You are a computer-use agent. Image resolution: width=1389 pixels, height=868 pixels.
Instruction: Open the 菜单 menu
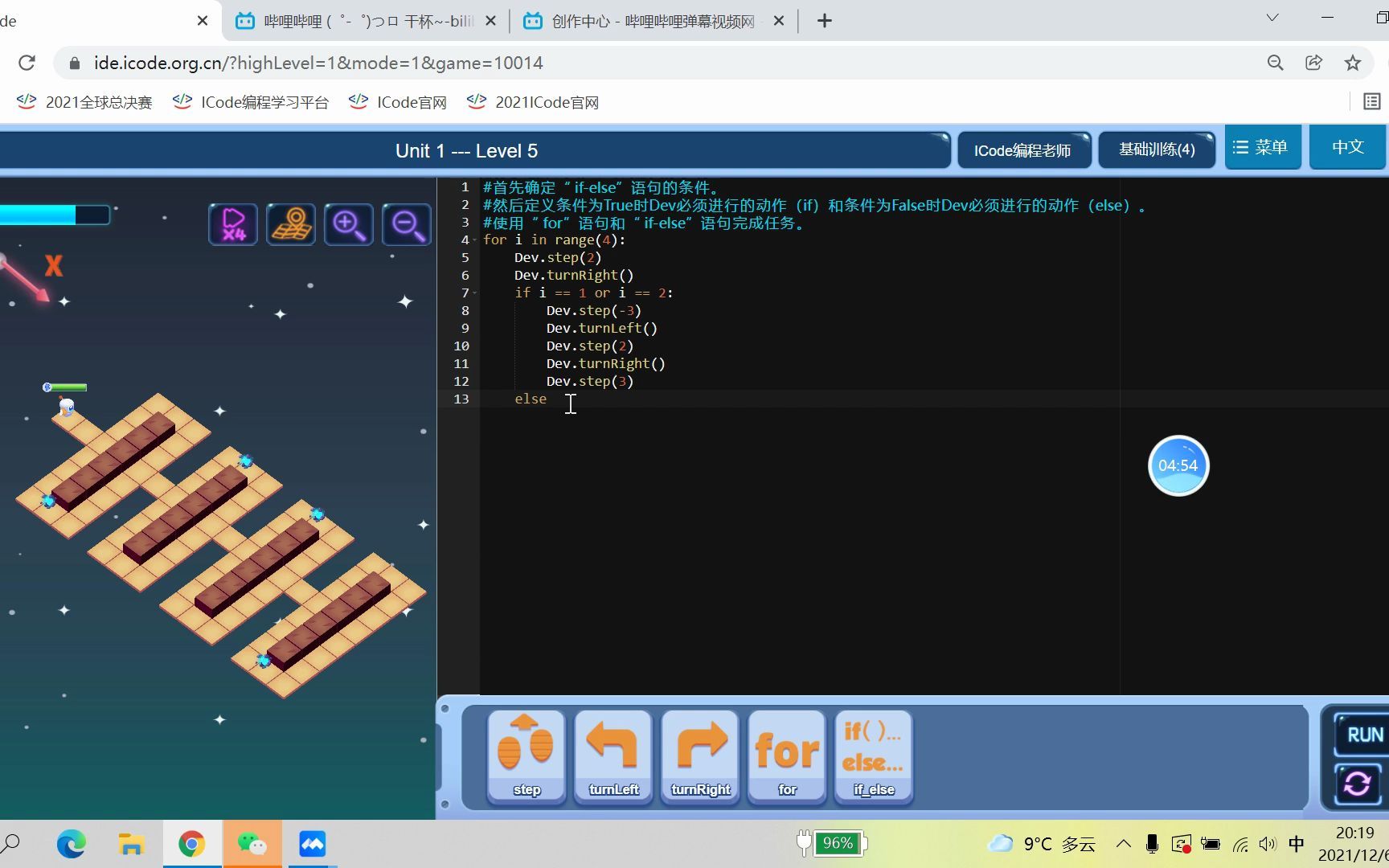tap(1262, 147)
